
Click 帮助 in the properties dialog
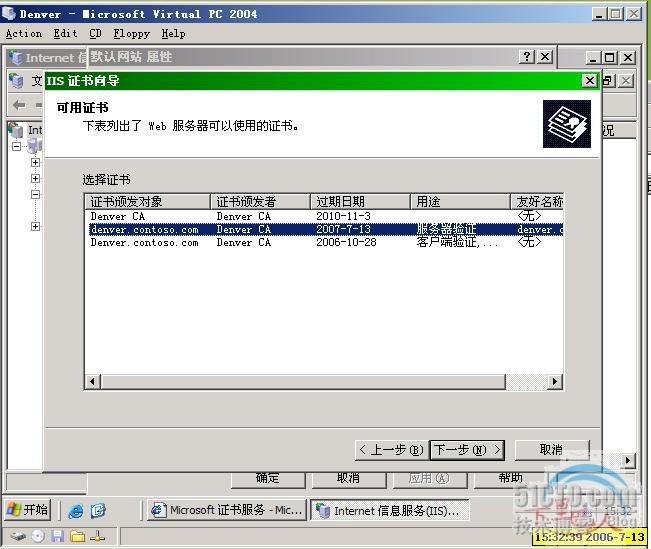coord(510,479)
